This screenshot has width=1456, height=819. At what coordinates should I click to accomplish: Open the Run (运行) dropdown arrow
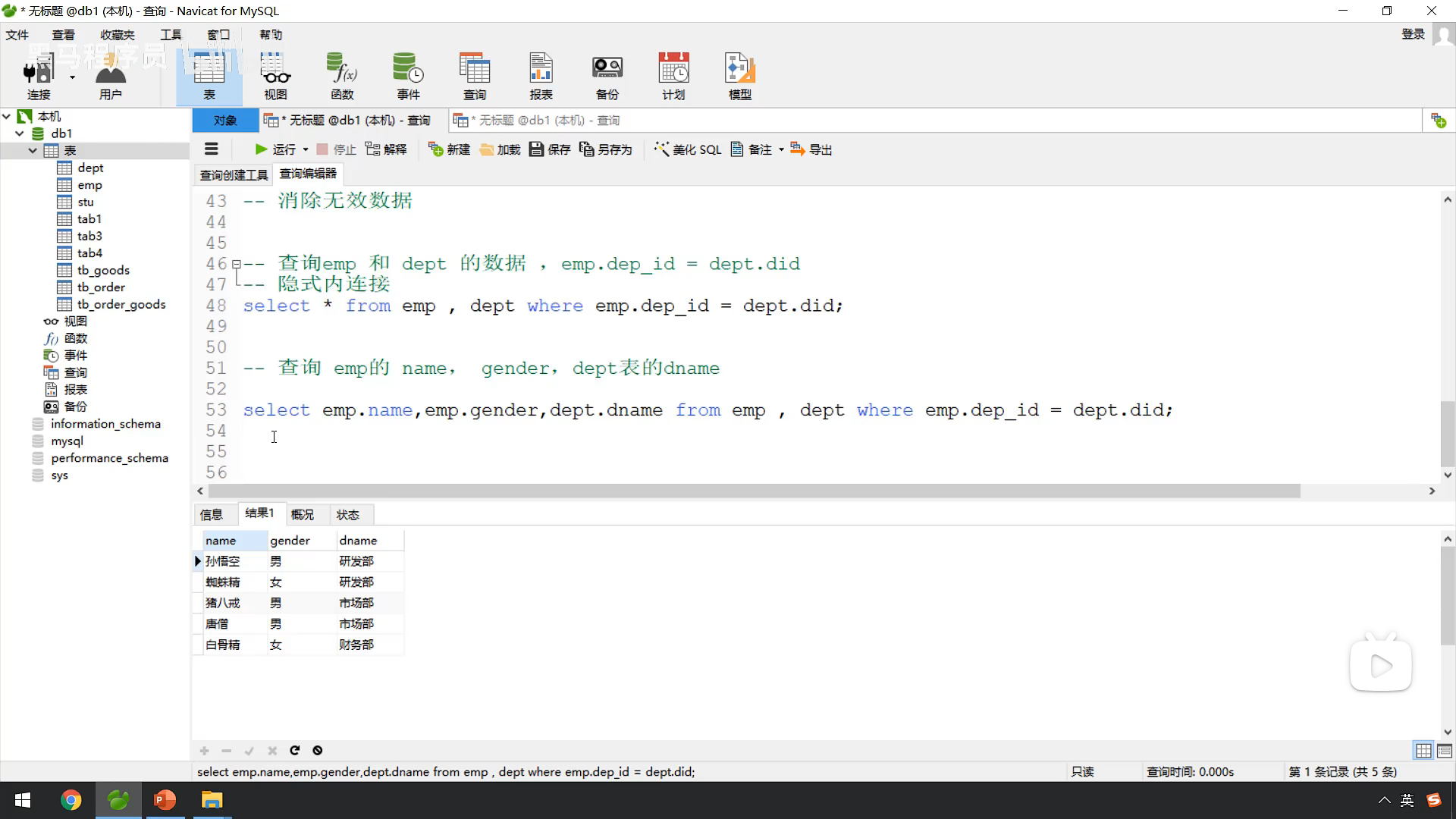pyautogui.click(x=306, y=150)
